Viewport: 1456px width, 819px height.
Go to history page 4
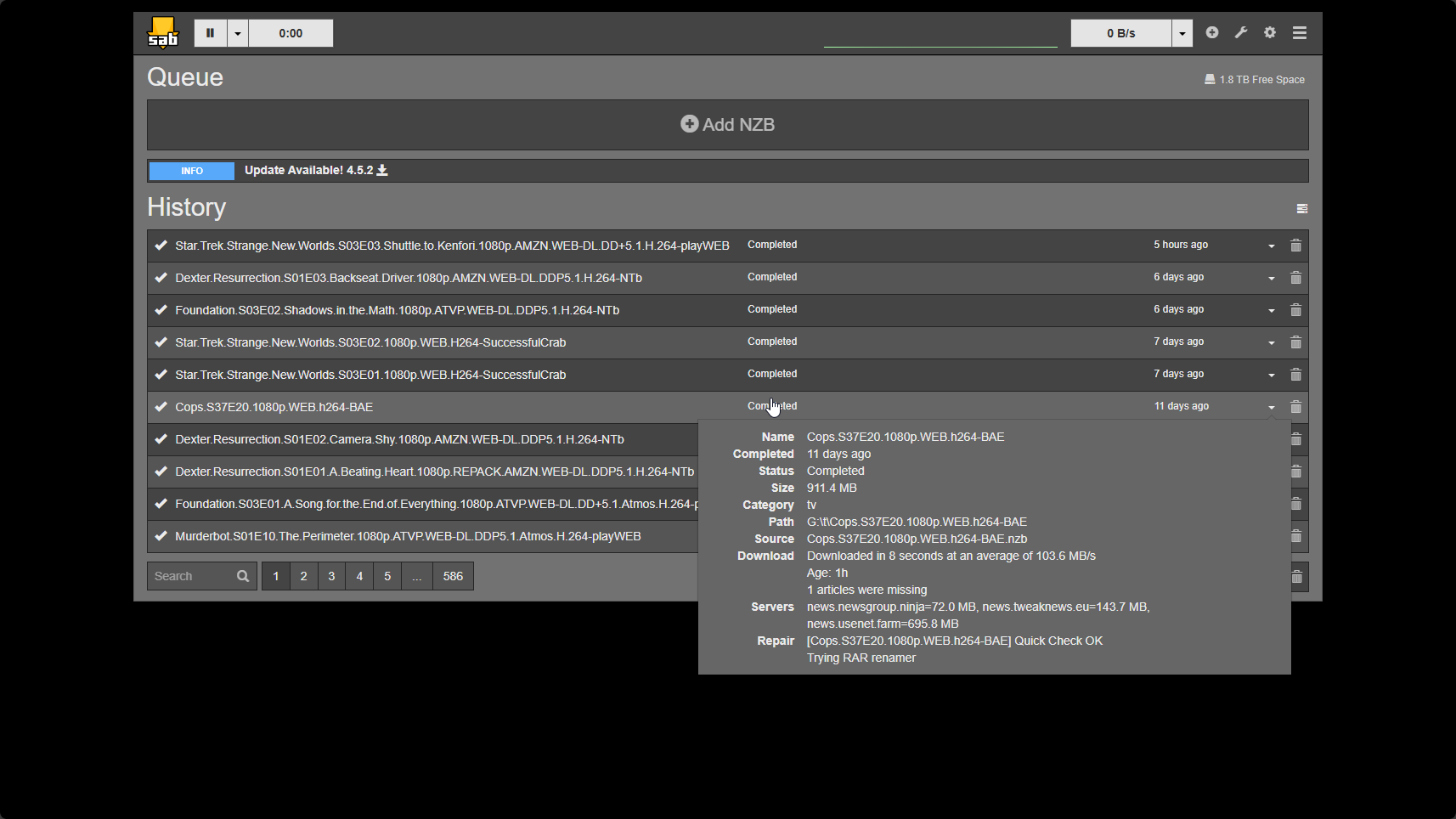point(359,576)
